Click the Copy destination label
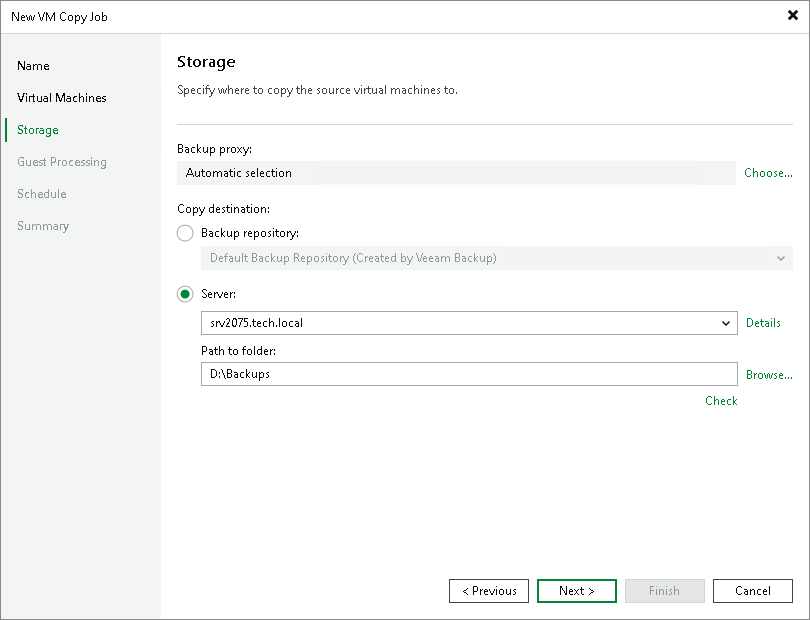Viewport: 810px width, 620px height. [223, 209]
